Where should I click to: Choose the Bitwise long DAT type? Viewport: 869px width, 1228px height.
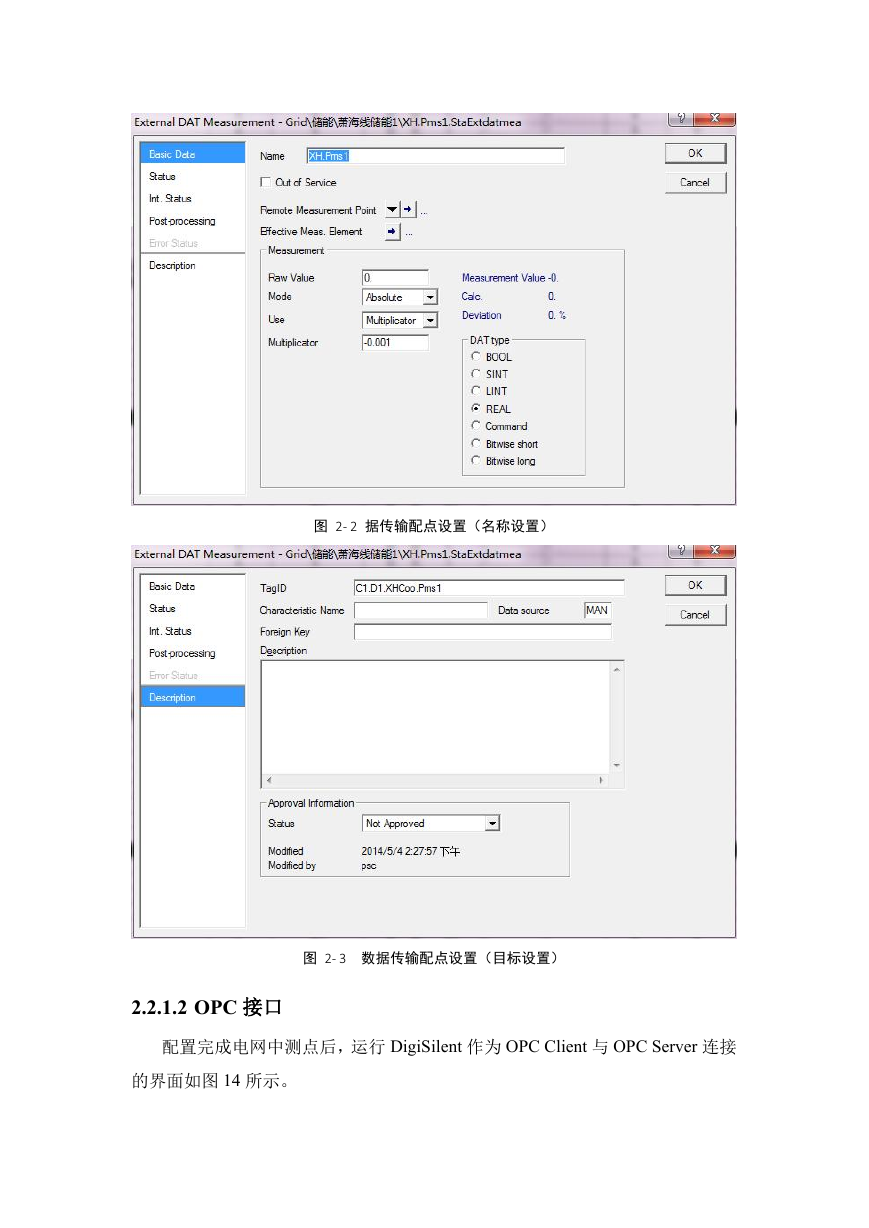(476, 461)
